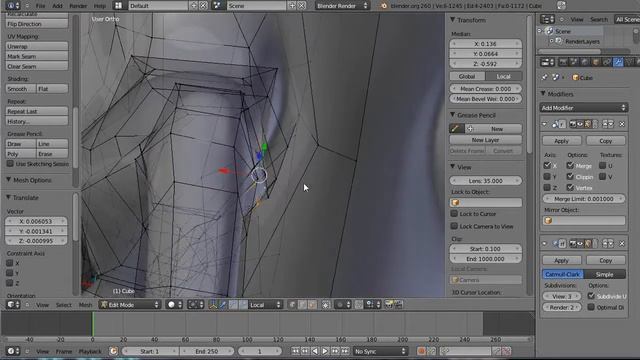The width and height of the screenshot is (640, 360).
Task: Open the Edit Mode dropdown
Action: [x=130, y=304]
